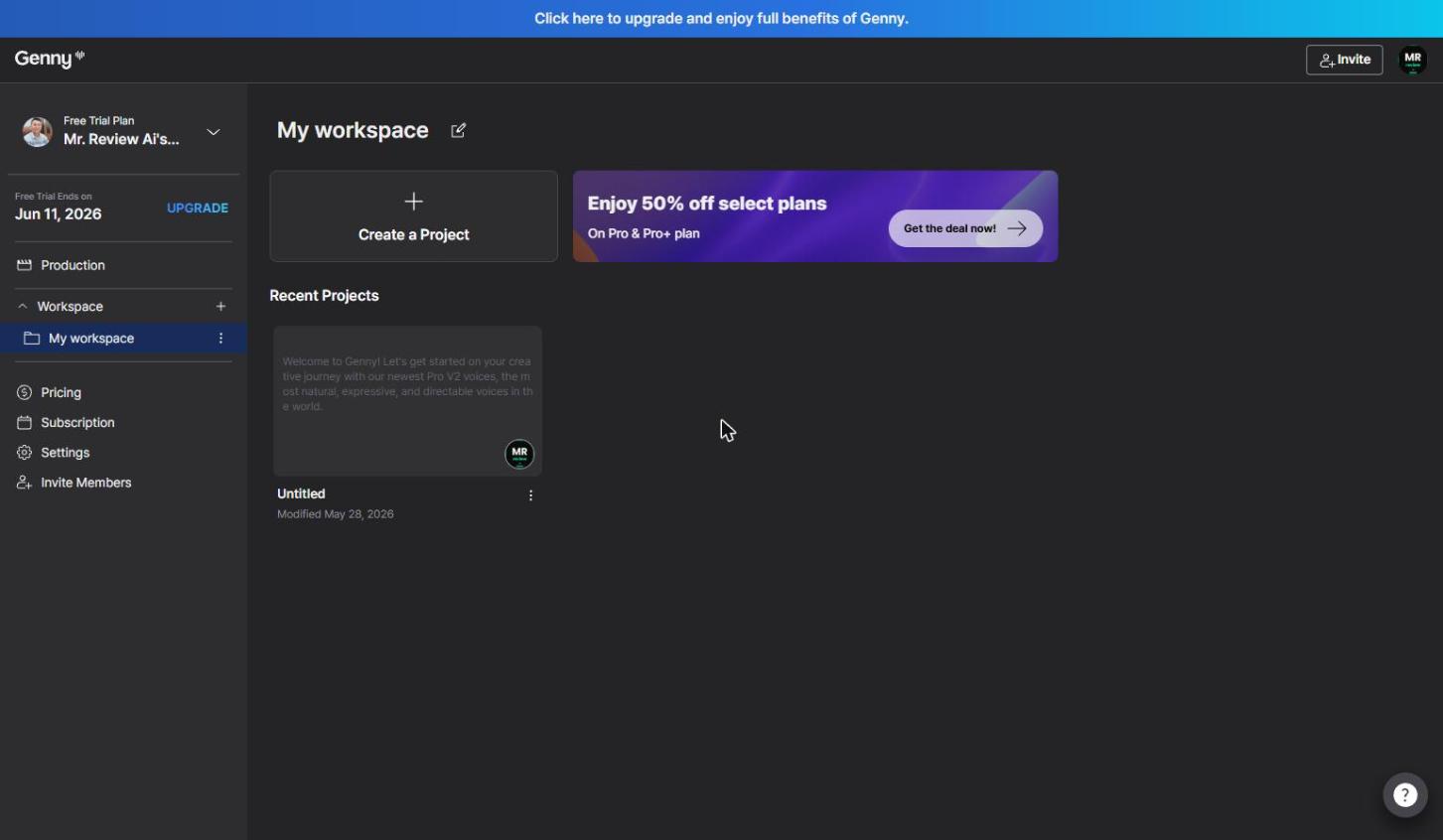The image size is (1443, 840).
Task: Open Untitled project three-dot menu
Action: click(531, 495)
